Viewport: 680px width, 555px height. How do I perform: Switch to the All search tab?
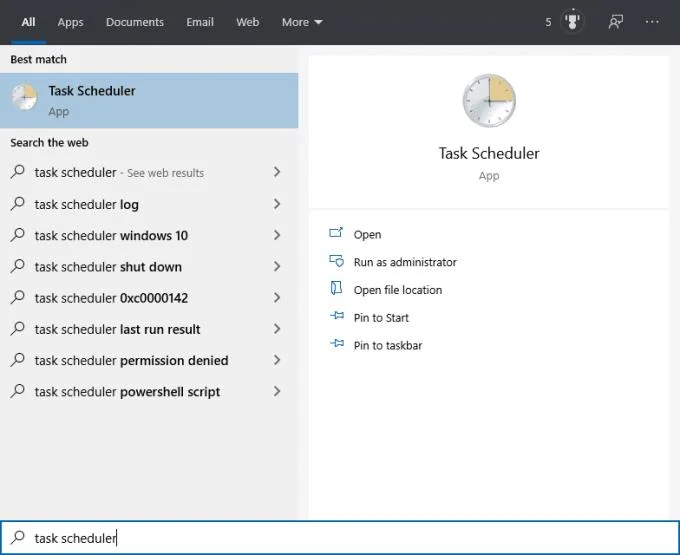[28, 22]
